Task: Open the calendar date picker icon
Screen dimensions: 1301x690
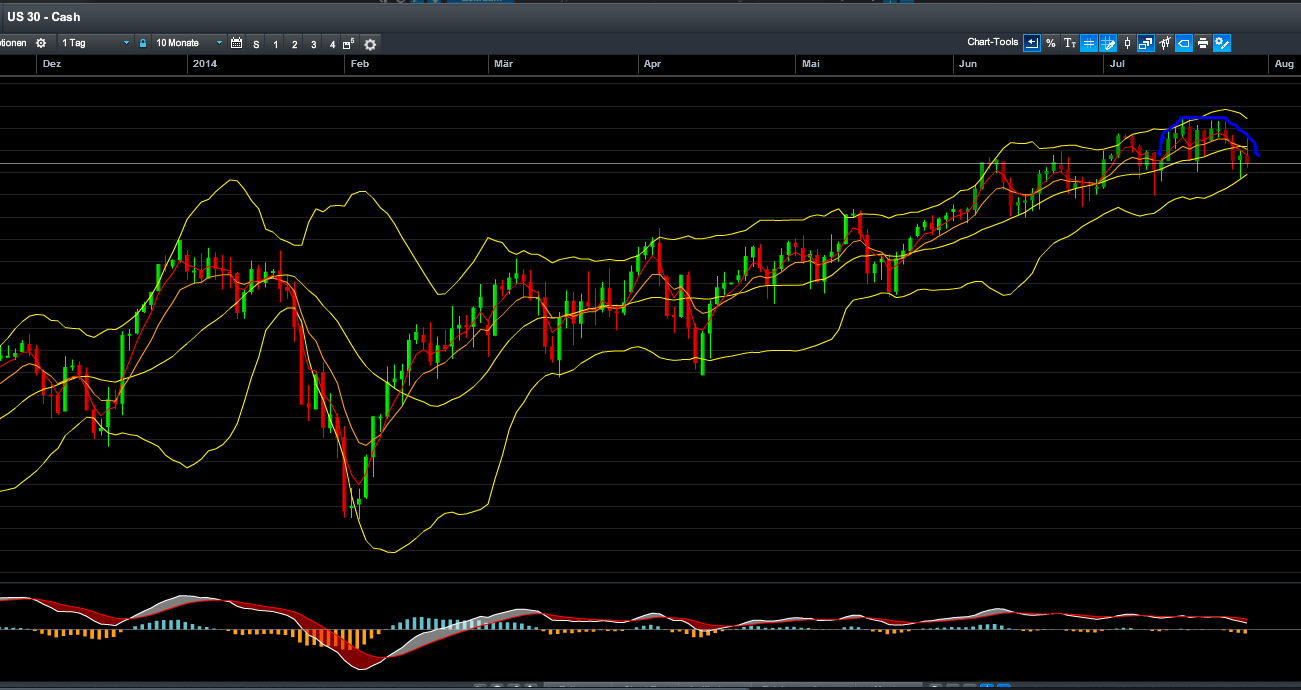Action: click(x=237, y=43)
